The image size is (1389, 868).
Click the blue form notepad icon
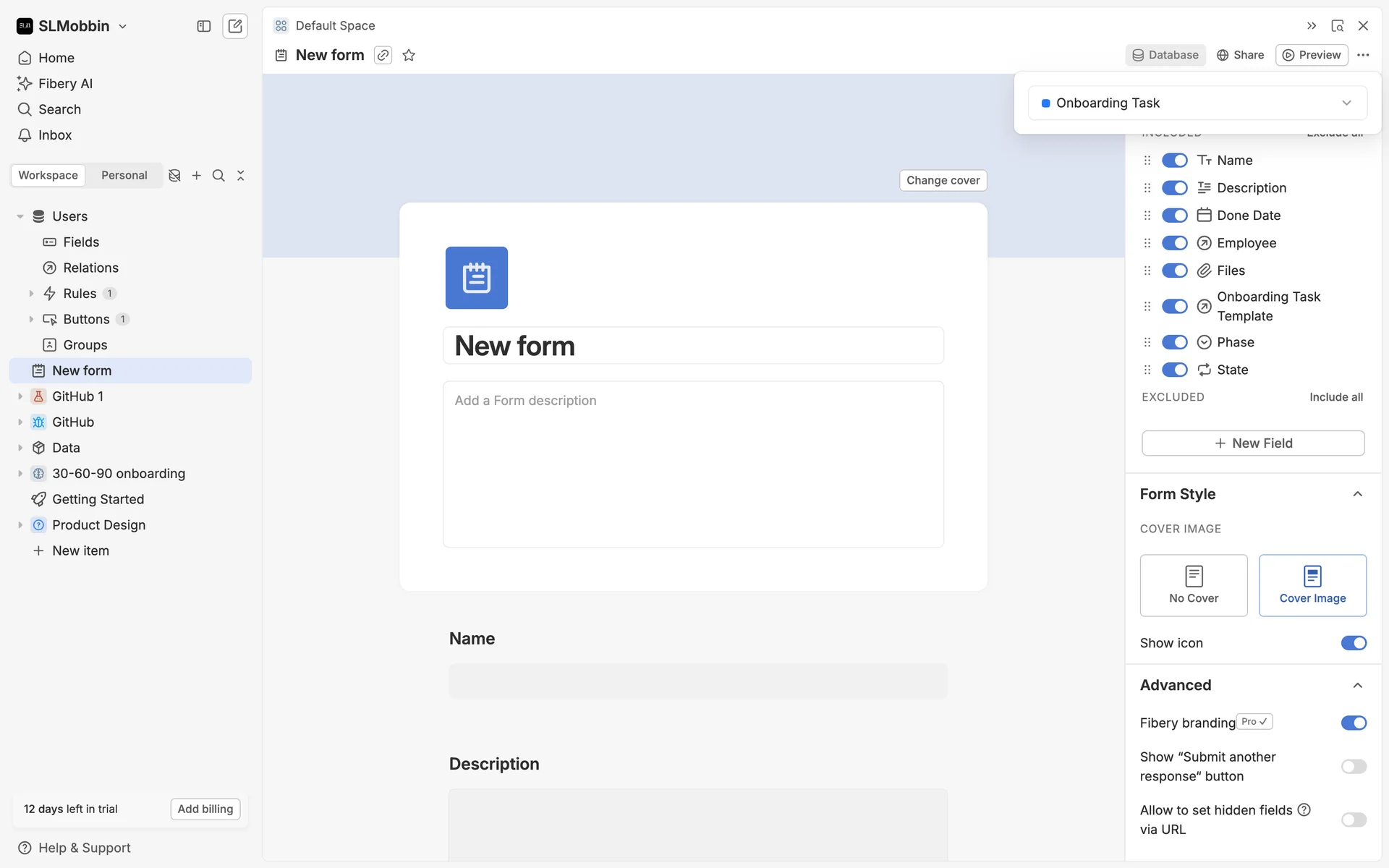point(476,278)
